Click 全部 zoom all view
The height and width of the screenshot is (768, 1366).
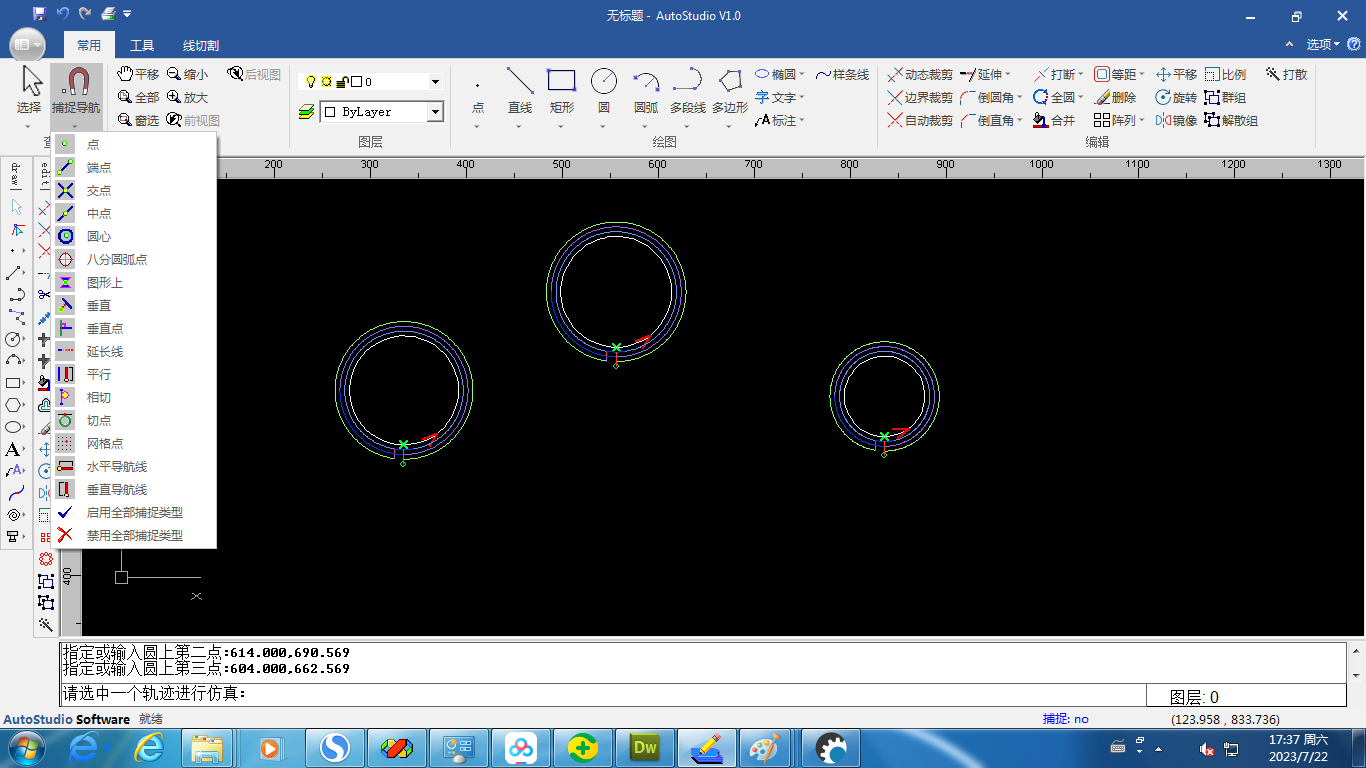click(x=138, y=97)
